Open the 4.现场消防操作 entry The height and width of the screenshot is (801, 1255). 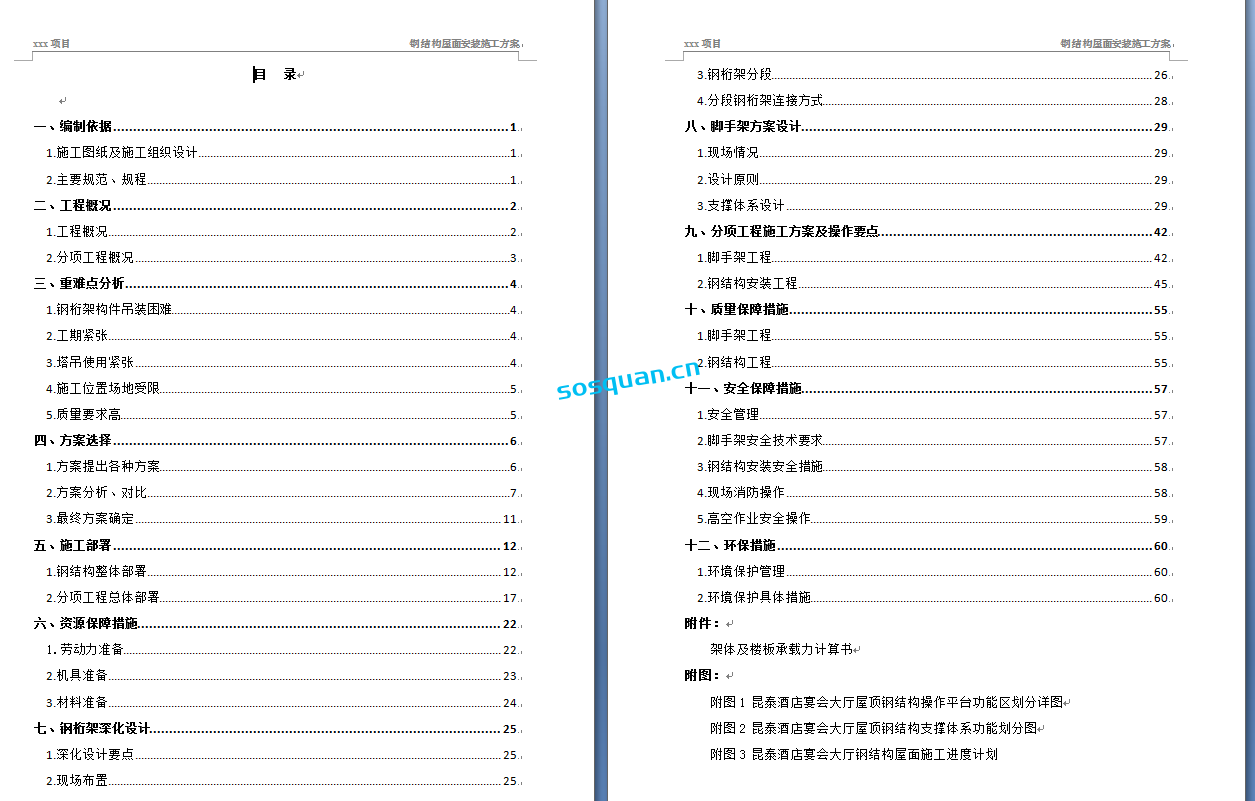(x=740, y=493)
